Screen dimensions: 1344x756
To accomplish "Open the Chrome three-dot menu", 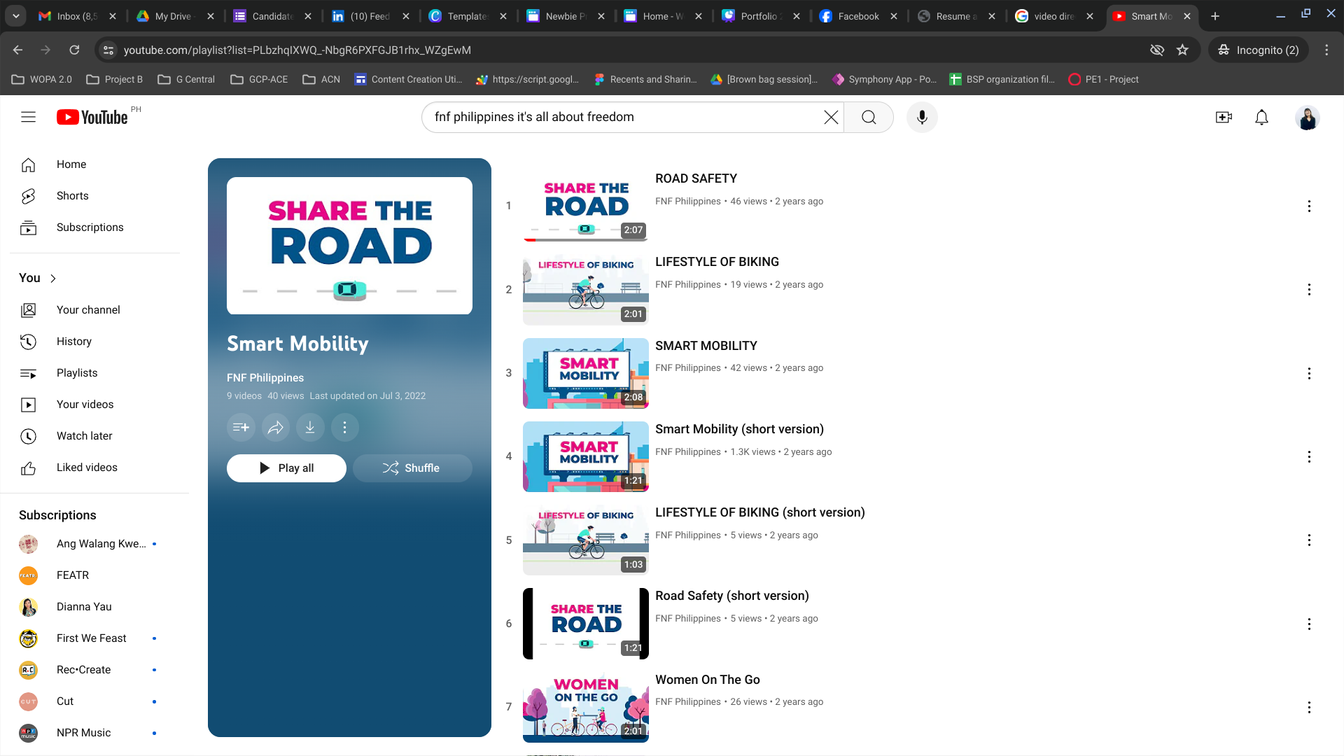I will 1327,50.
